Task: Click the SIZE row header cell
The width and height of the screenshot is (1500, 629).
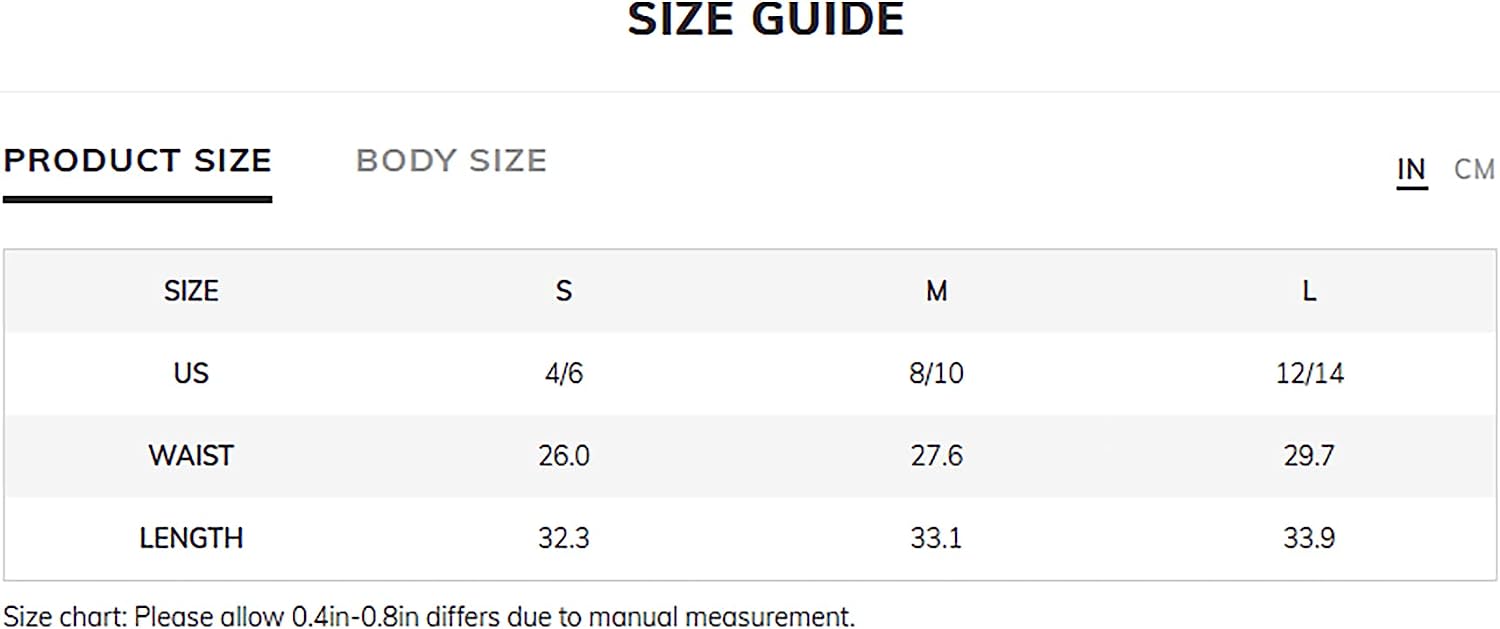Action: [191, 291]
